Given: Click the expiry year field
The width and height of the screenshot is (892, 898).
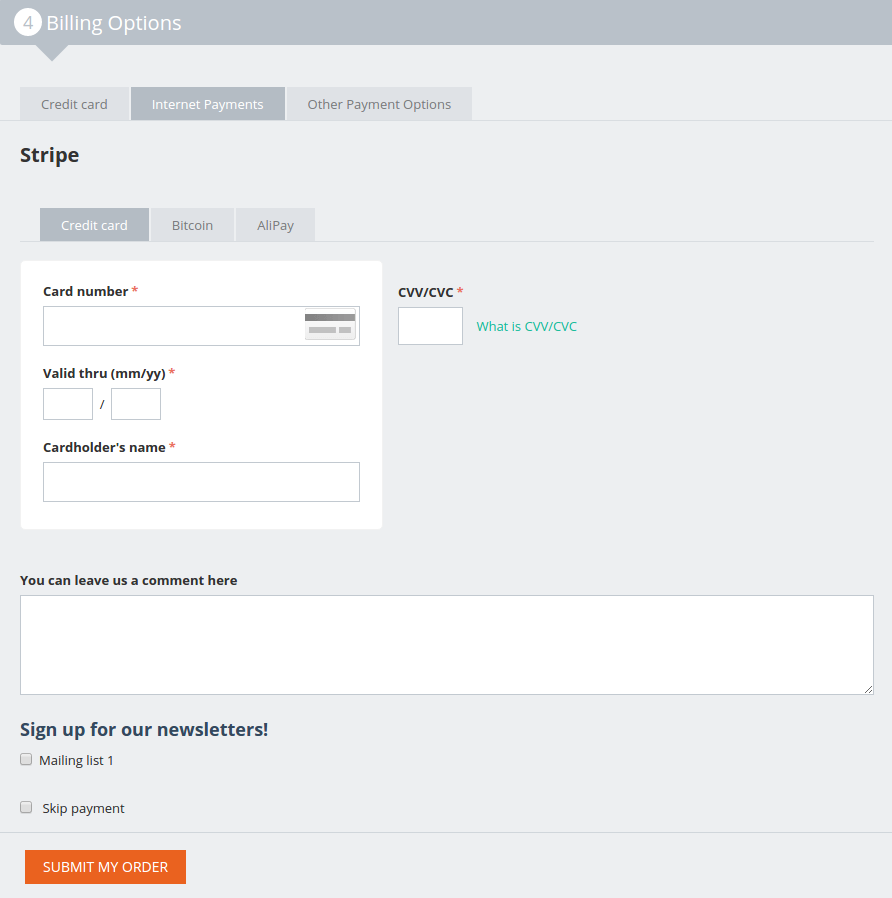Looking at the screenshot, I should 136,404.
